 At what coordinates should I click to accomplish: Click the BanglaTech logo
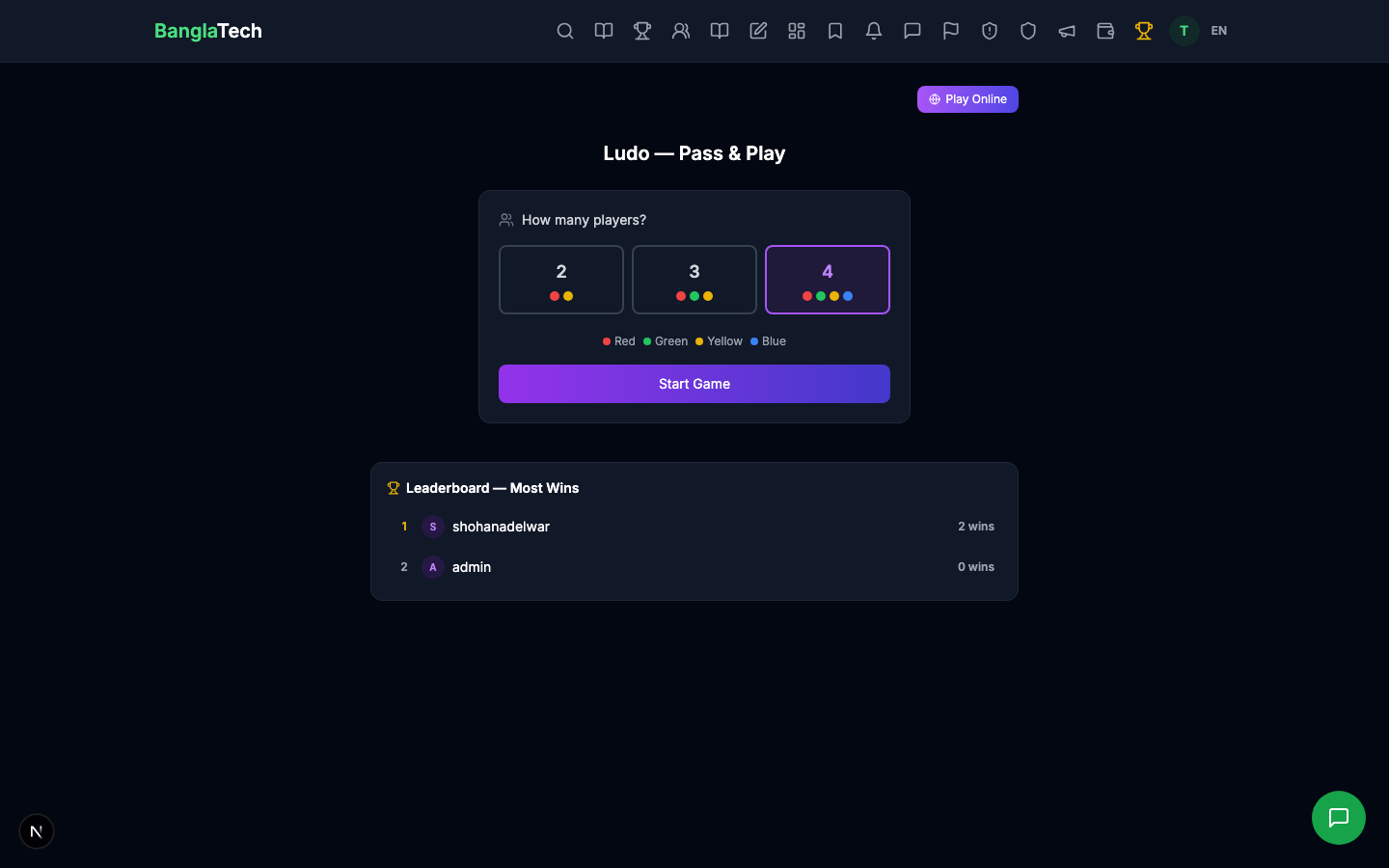pyautogui.click(x=207, y=31)
